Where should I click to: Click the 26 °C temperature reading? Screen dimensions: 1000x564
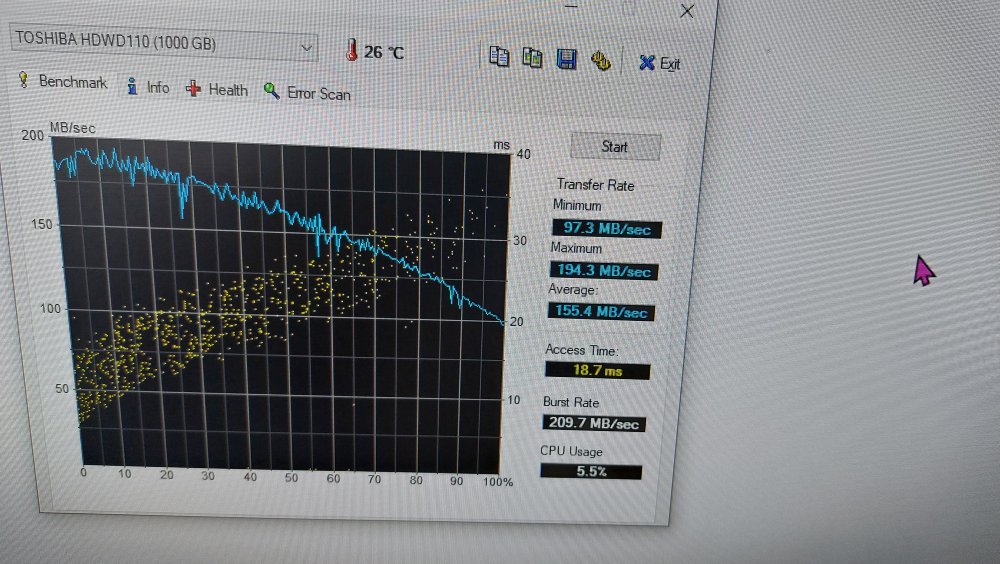coord(384,52)
